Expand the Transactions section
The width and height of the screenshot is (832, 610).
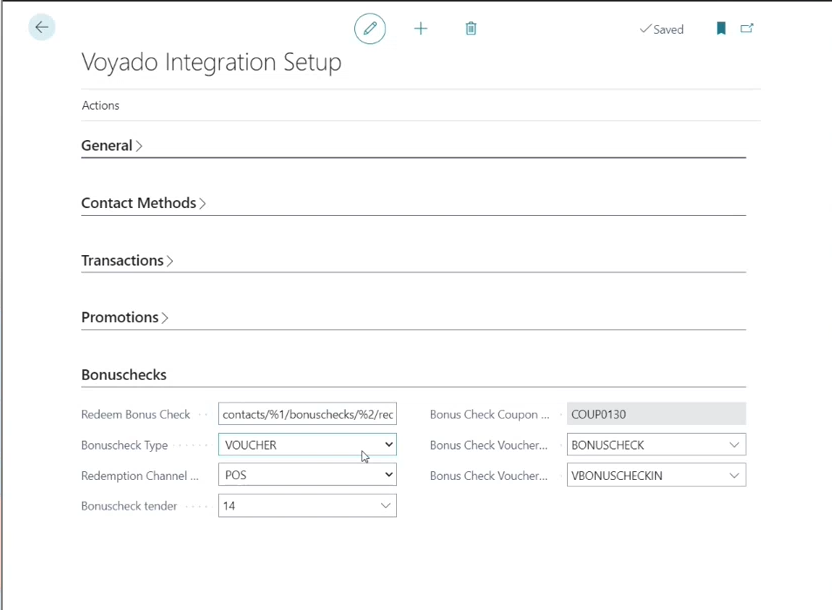(127, 260)
